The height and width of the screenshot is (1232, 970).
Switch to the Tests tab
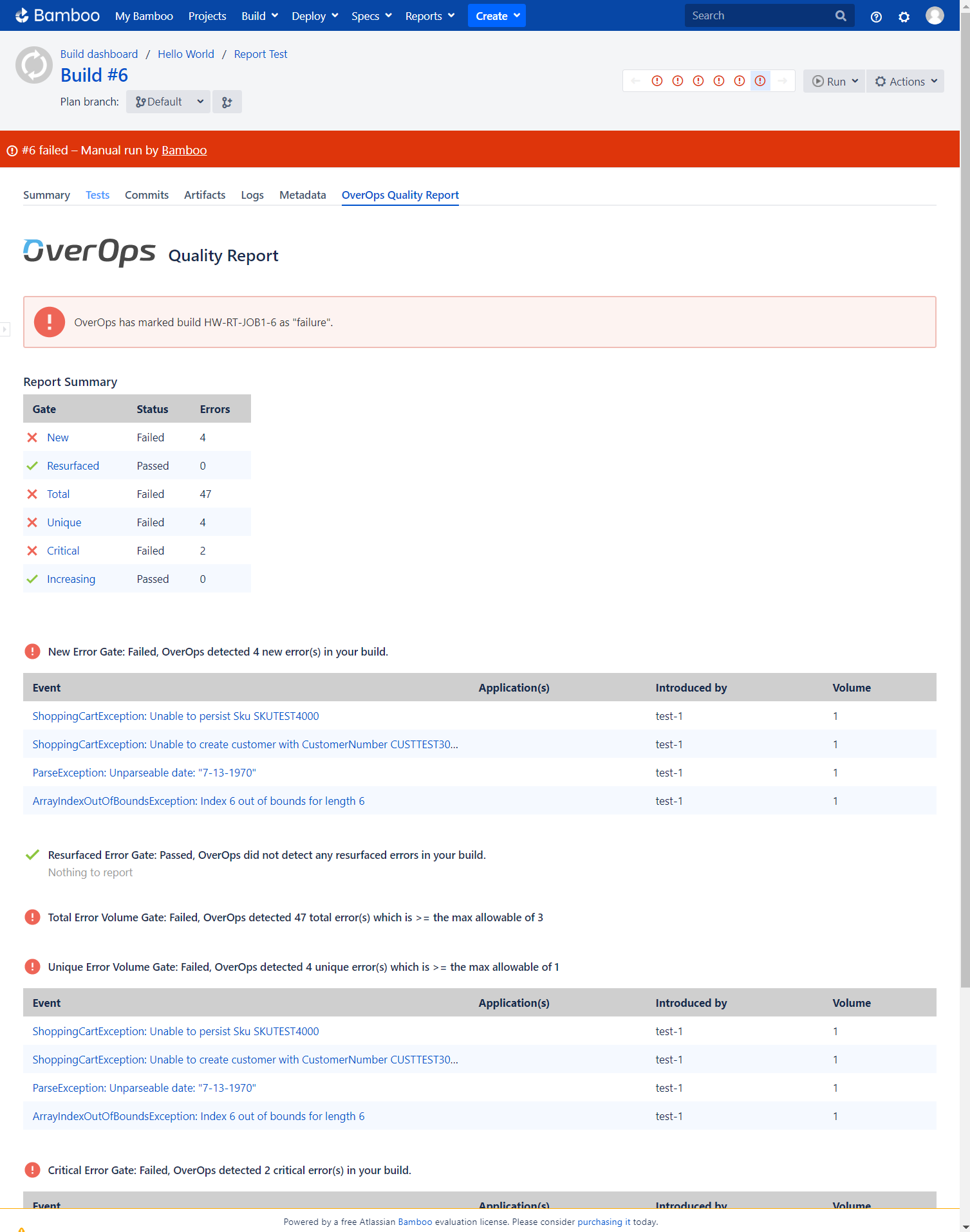coord(97,195)
